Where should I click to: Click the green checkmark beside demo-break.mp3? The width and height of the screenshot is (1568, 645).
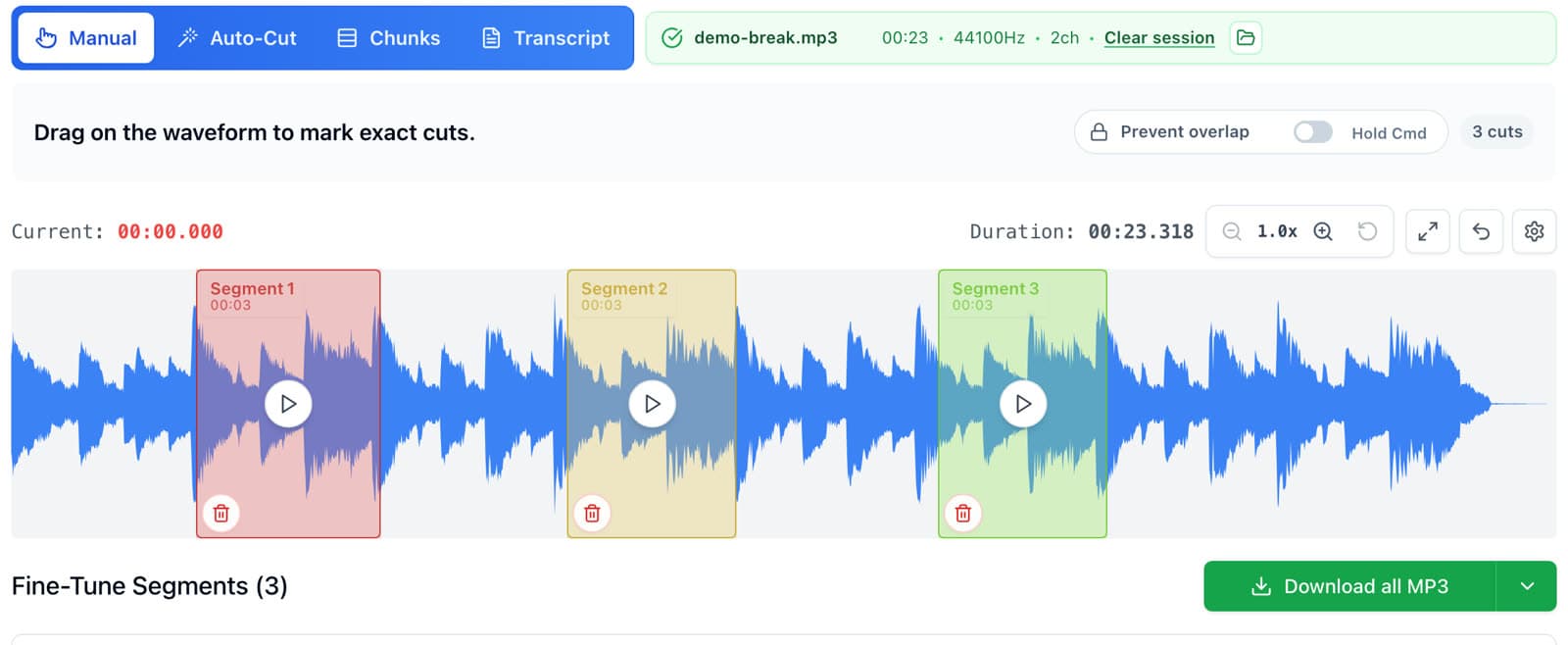click(672, 38)
